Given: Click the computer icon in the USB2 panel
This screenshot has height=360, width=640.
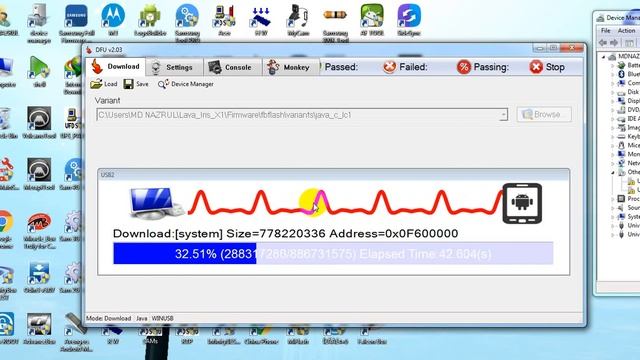Looking at the screenshot, I should [x=156, y=203].
